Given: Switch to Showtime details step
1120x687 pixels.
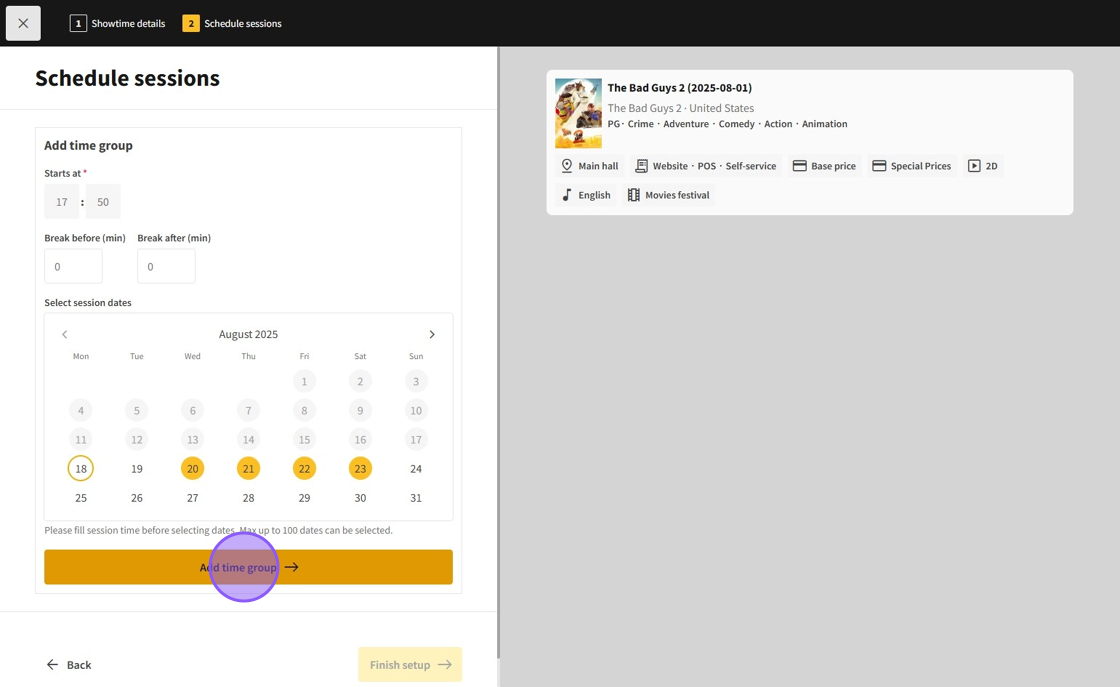Looking at the screenshot, I should click(118, 23).
